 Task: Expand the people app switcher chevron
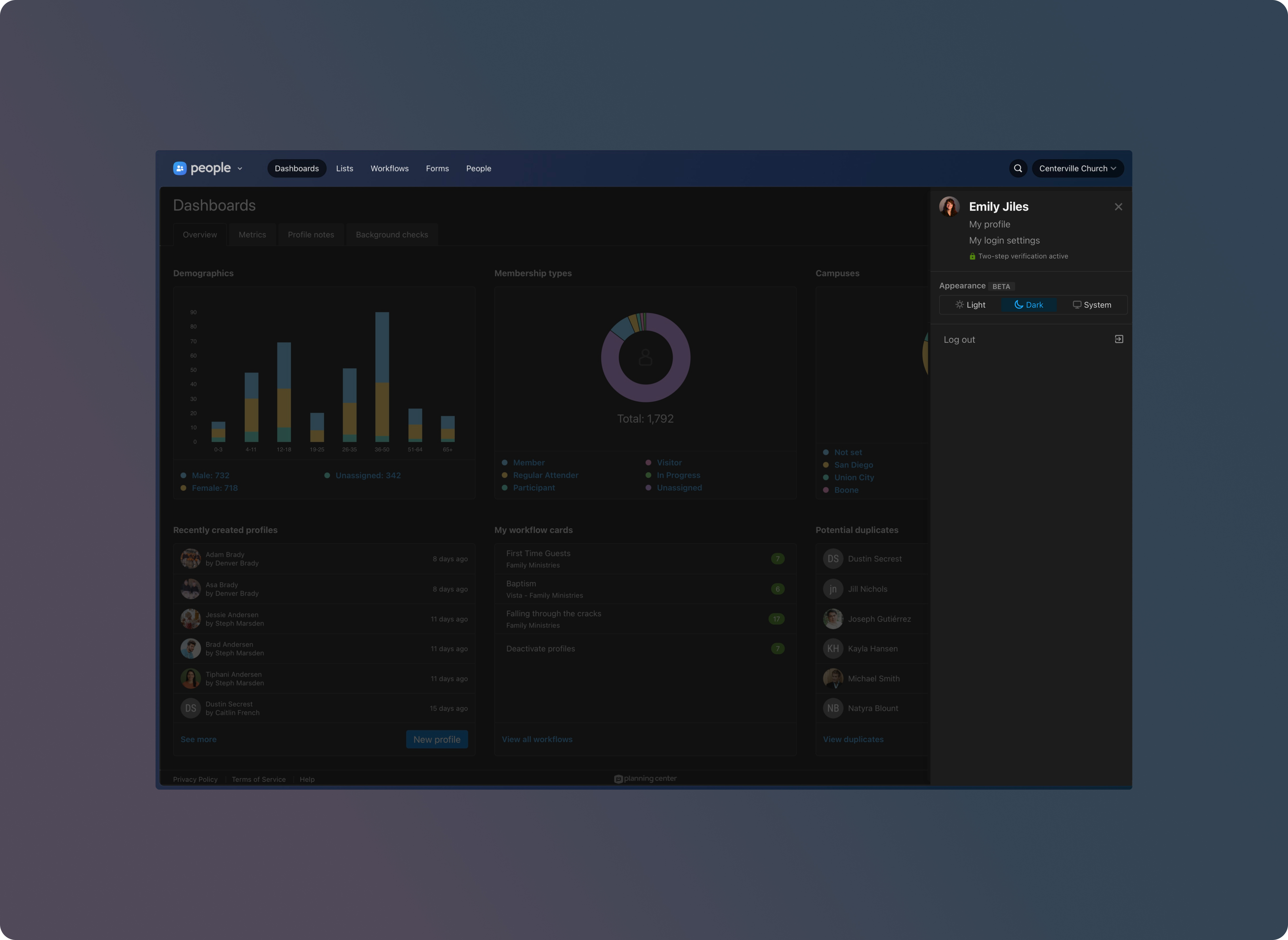pos(239,169)
